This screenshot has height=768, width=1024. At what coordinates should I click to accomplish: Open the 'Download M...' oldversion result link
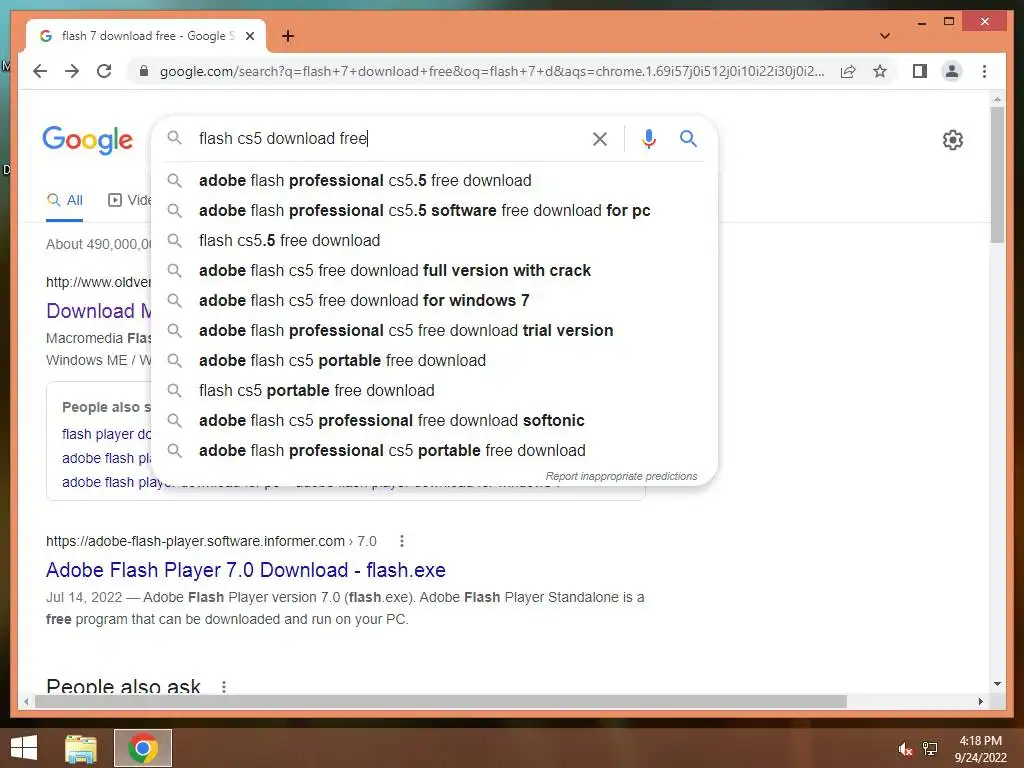(99, 311)
